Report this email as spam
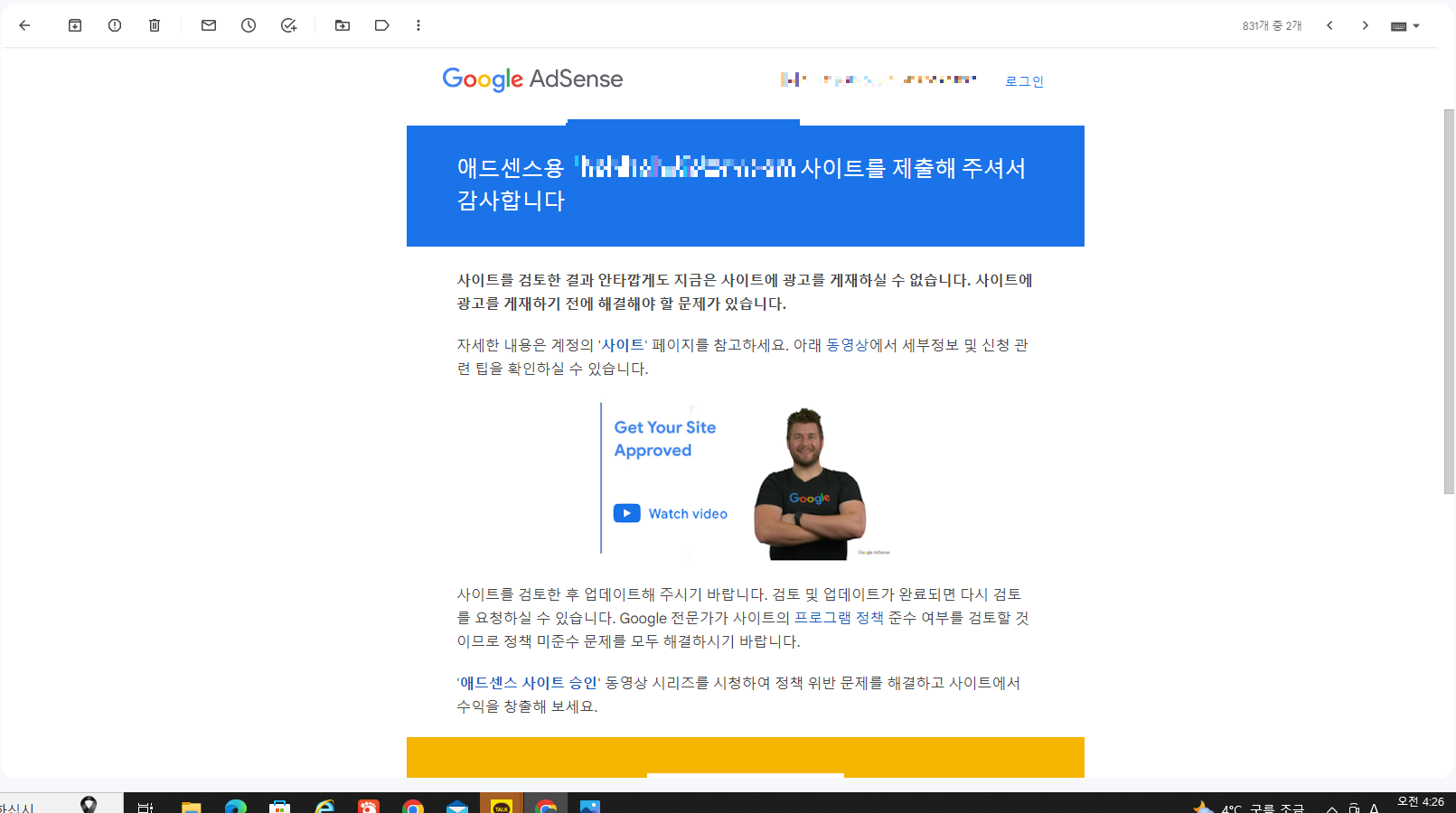Viewport: 1456px width, 813px height. (115, 25)
